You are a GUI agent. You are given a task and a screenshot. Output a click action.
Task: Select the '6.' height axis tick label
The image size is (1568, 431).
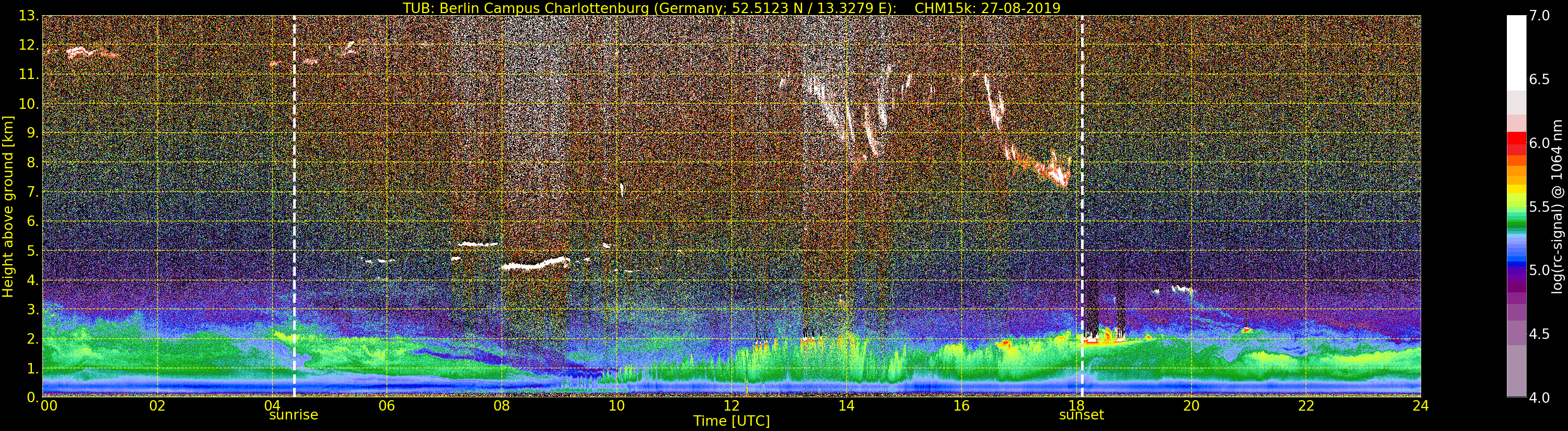pyautogui.click(x=32, y=221)
